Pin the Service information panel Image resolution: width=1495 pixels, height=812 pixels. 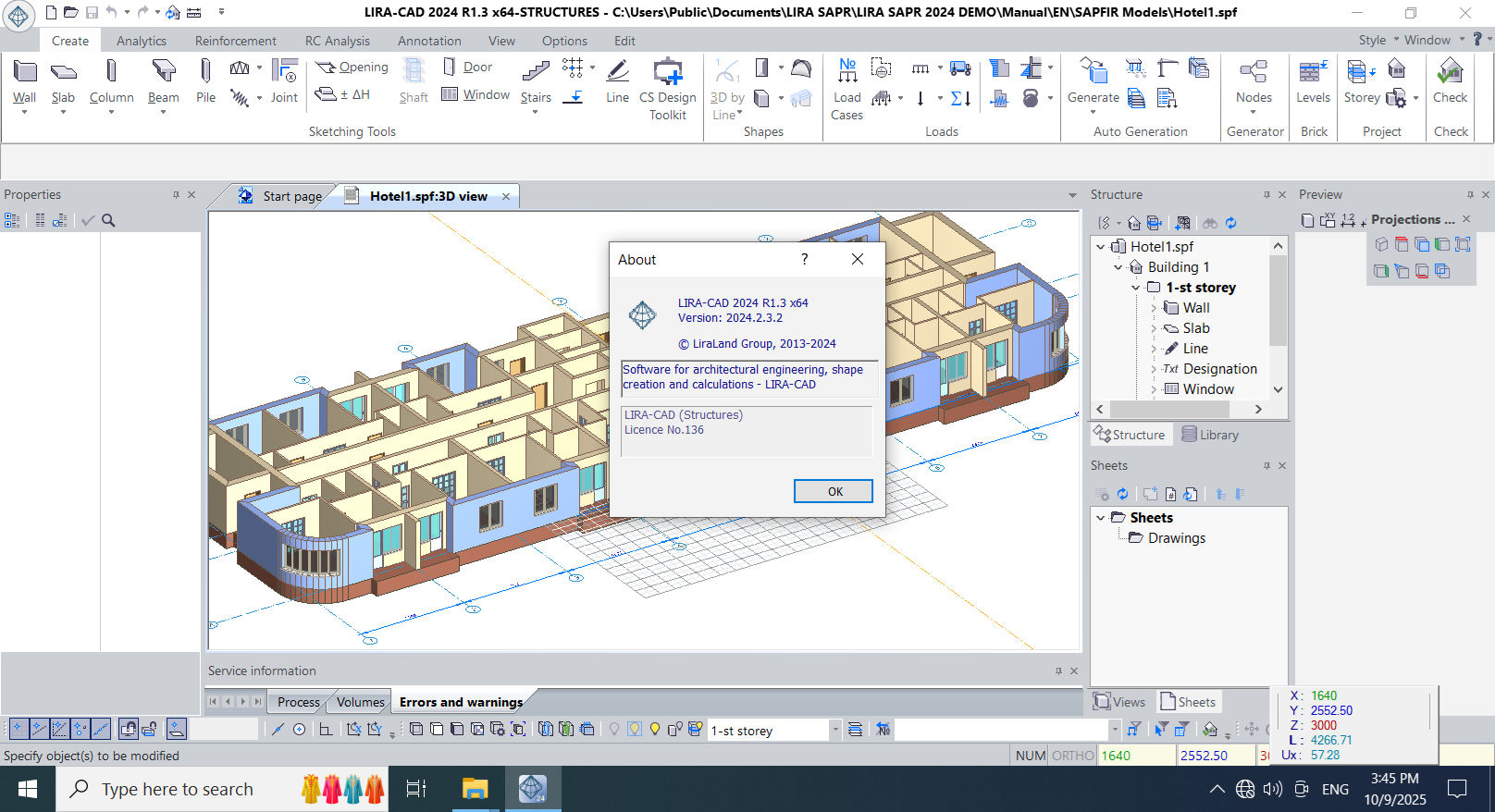pos(1058,671)
